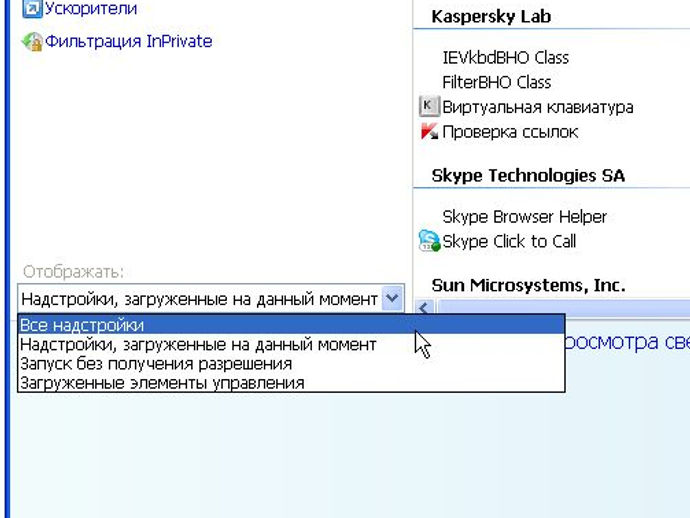This screenshot has height=518, width=690.
Task: Click the horizontal scrollbar track
Action: (562, 308)
